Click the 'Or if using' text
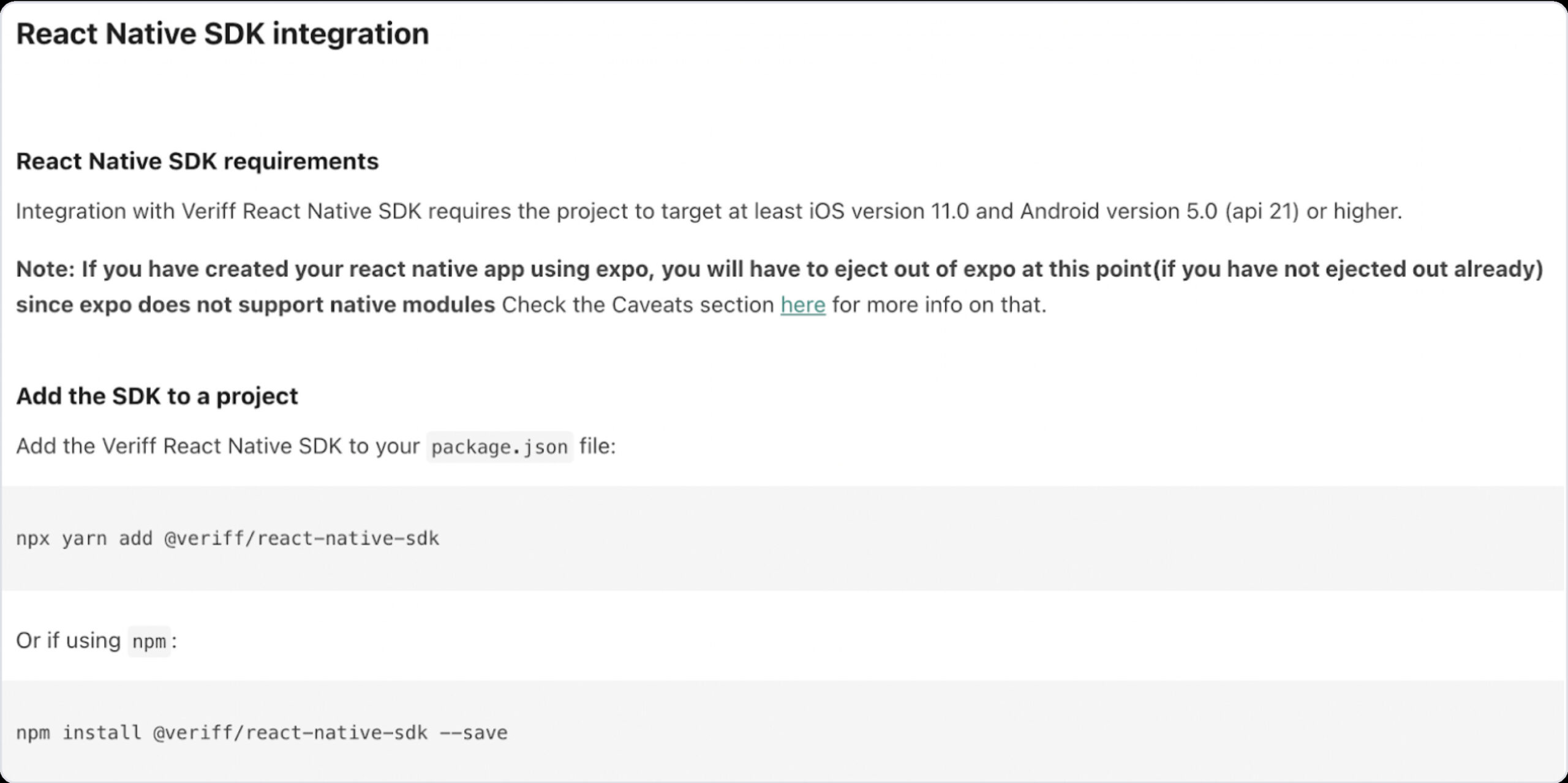 coord(68,641)
